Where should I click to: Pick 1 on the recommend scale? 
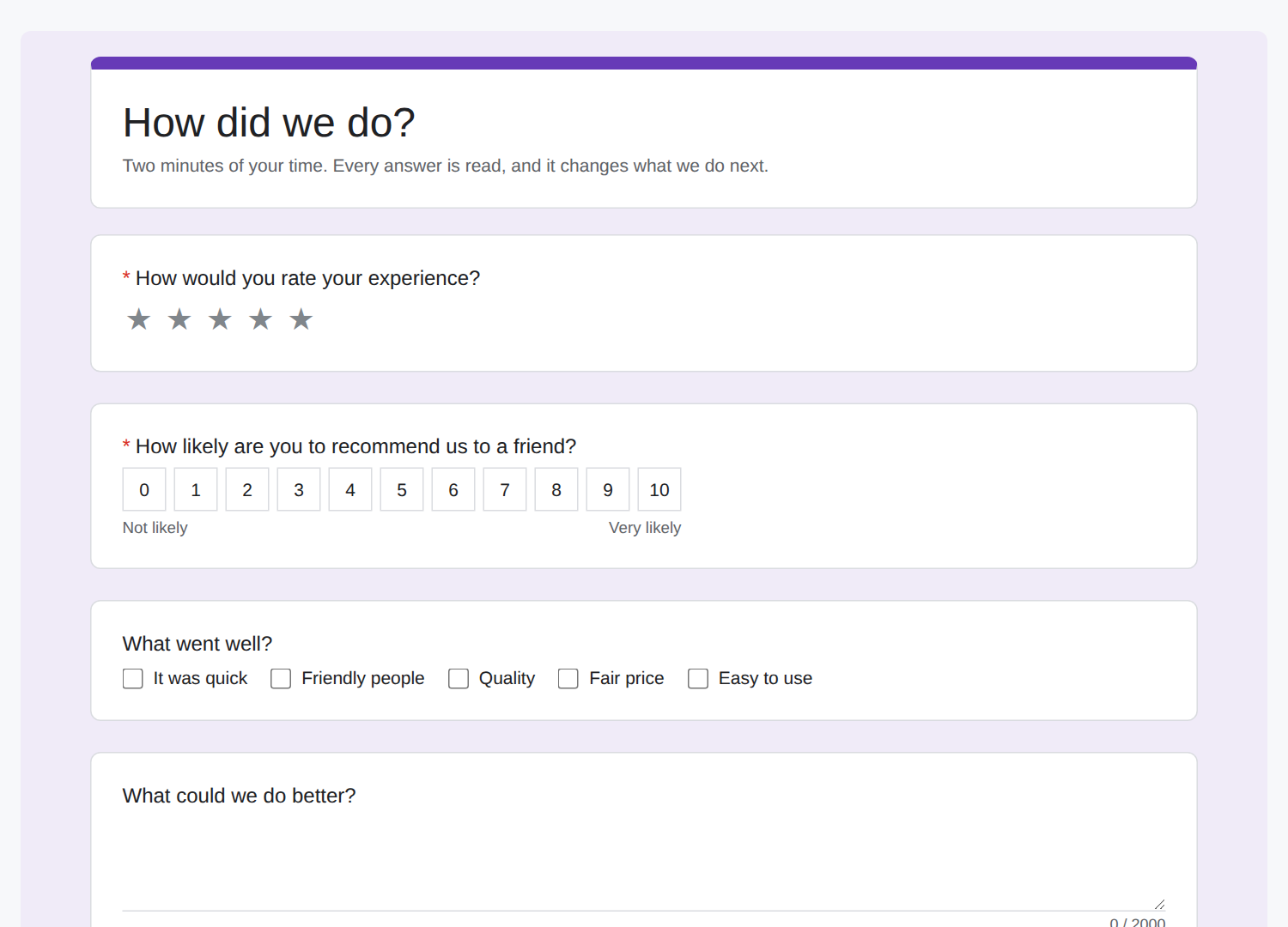[x=196, y=489]
